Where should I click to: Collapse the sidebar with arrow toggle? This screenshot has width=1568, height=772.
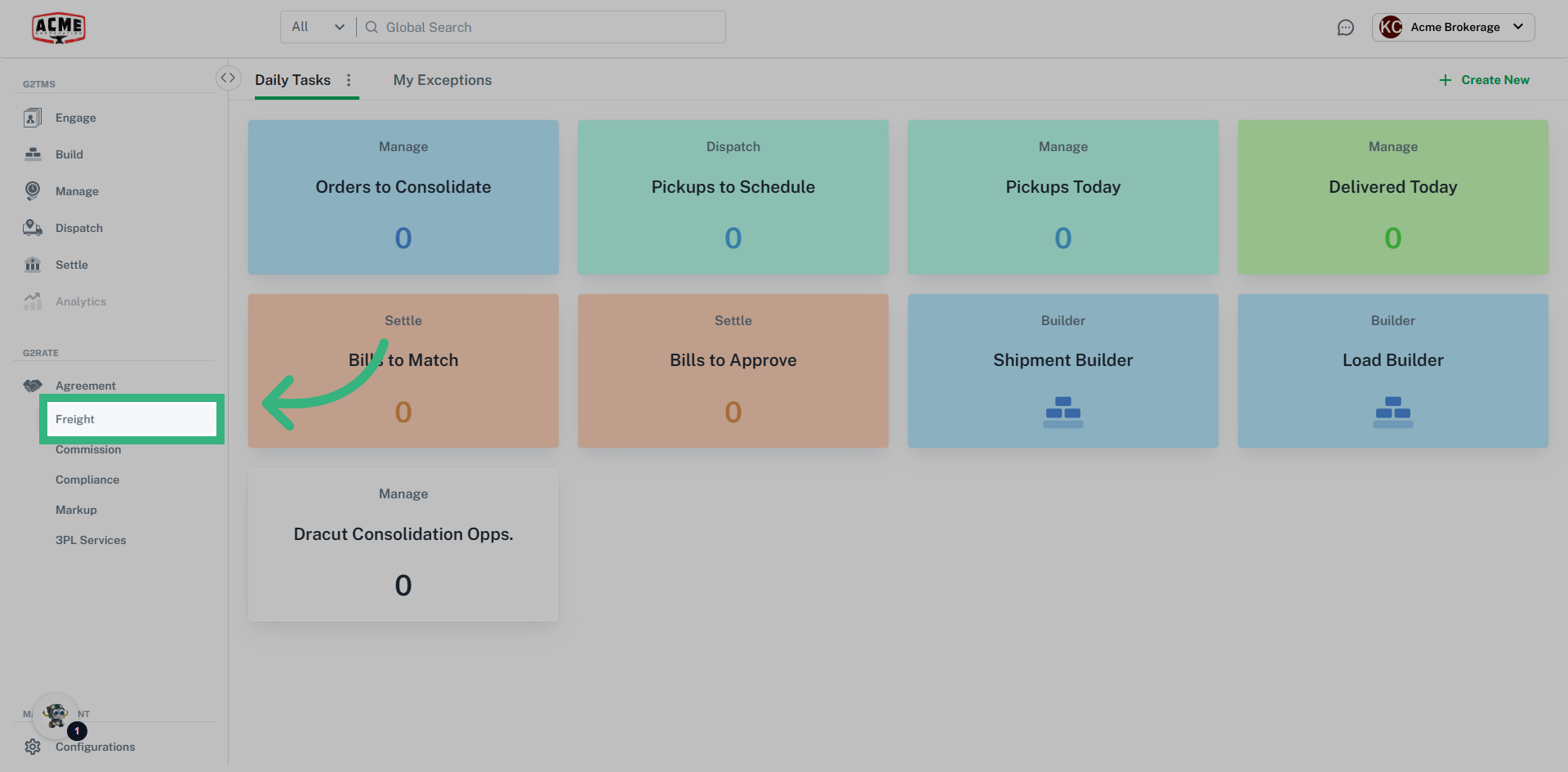228,78
